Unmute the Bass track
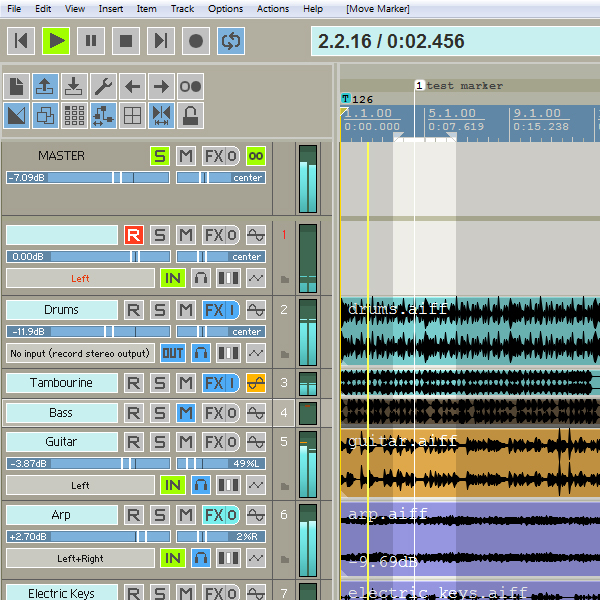The height and width of the screenshot is (600, 600). point(186,412)
